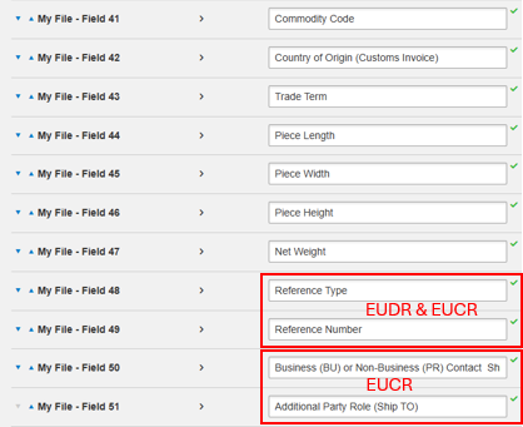Expand chevron for My File - Field 49

[201, 329]
